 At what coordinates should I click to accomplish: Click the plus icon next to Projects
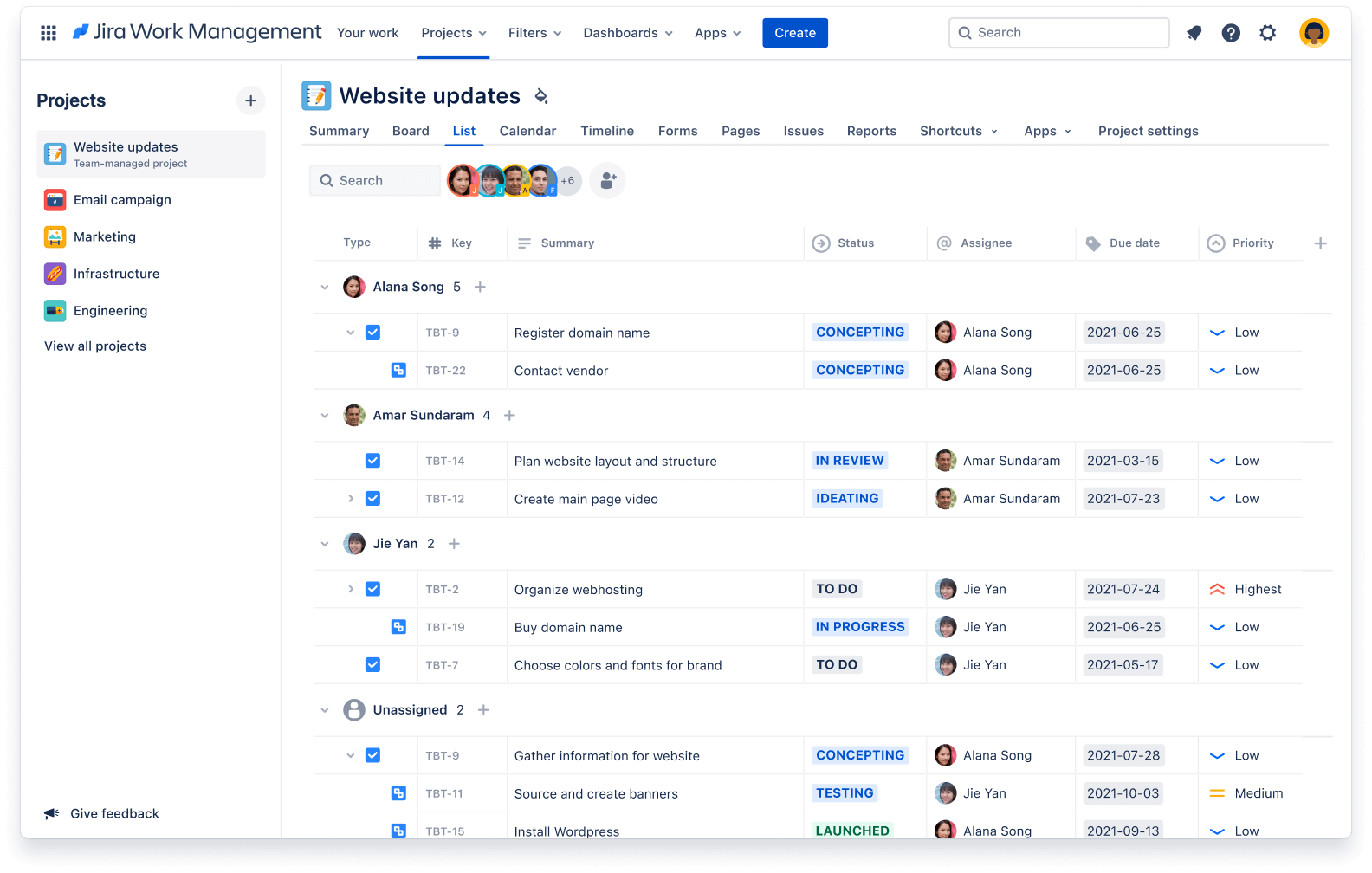click(250, 100)
